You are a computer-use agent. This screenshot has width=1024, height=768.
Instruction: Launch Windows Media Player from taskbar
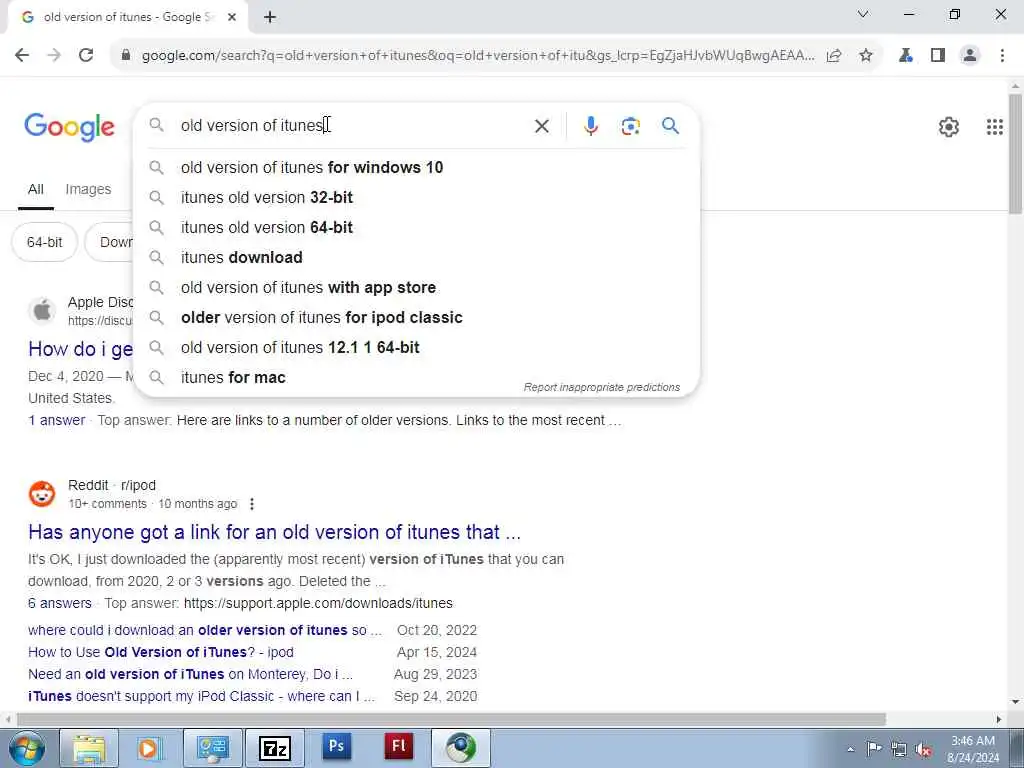click(149, 748)
